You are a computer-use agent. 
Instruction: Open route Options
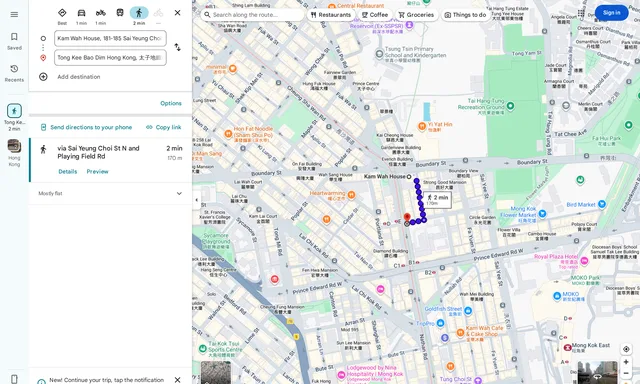tap(171, 103)
